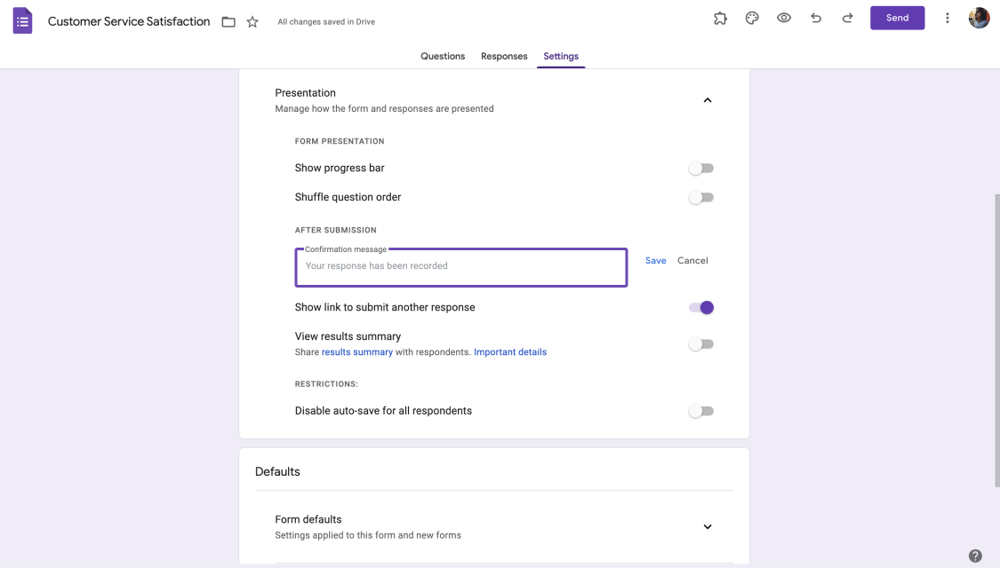Screen dimensions: 1000x568
Task: Expand the Form defaults section
Action: (707, 527)
